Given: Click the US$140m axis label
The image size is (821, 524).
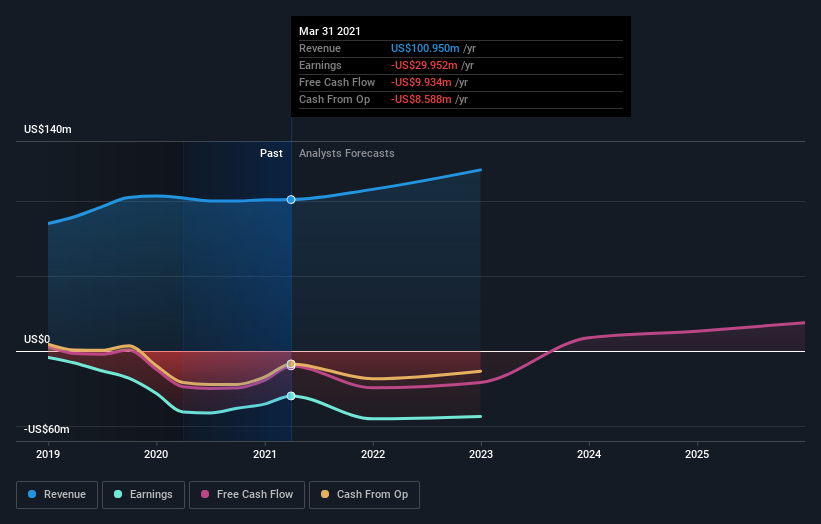Looking at the screenshot, I should (x=48, y=129).
